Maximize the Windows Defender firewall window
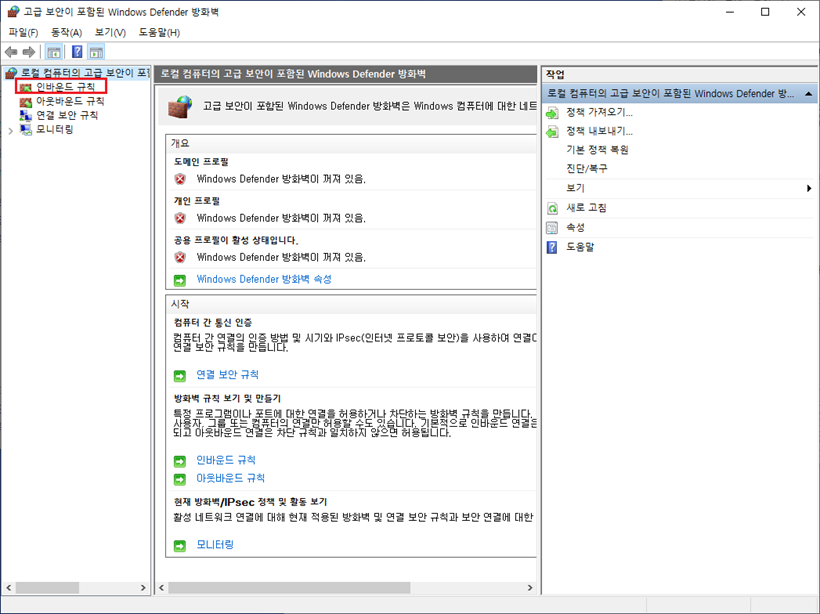Image resolution: width=820 pixels, height=614 pixels. point(765,12)
